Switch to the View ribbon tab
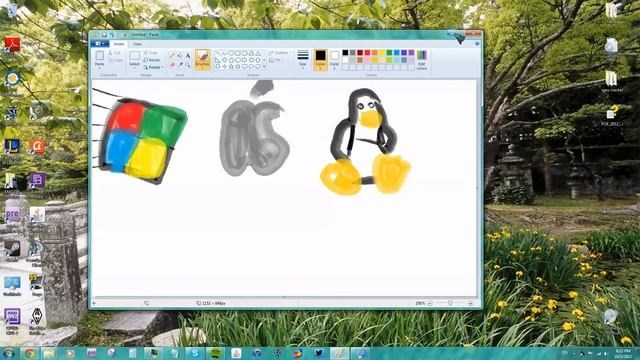This screenshot has height=360, width=640. click(x=137, y=44)
